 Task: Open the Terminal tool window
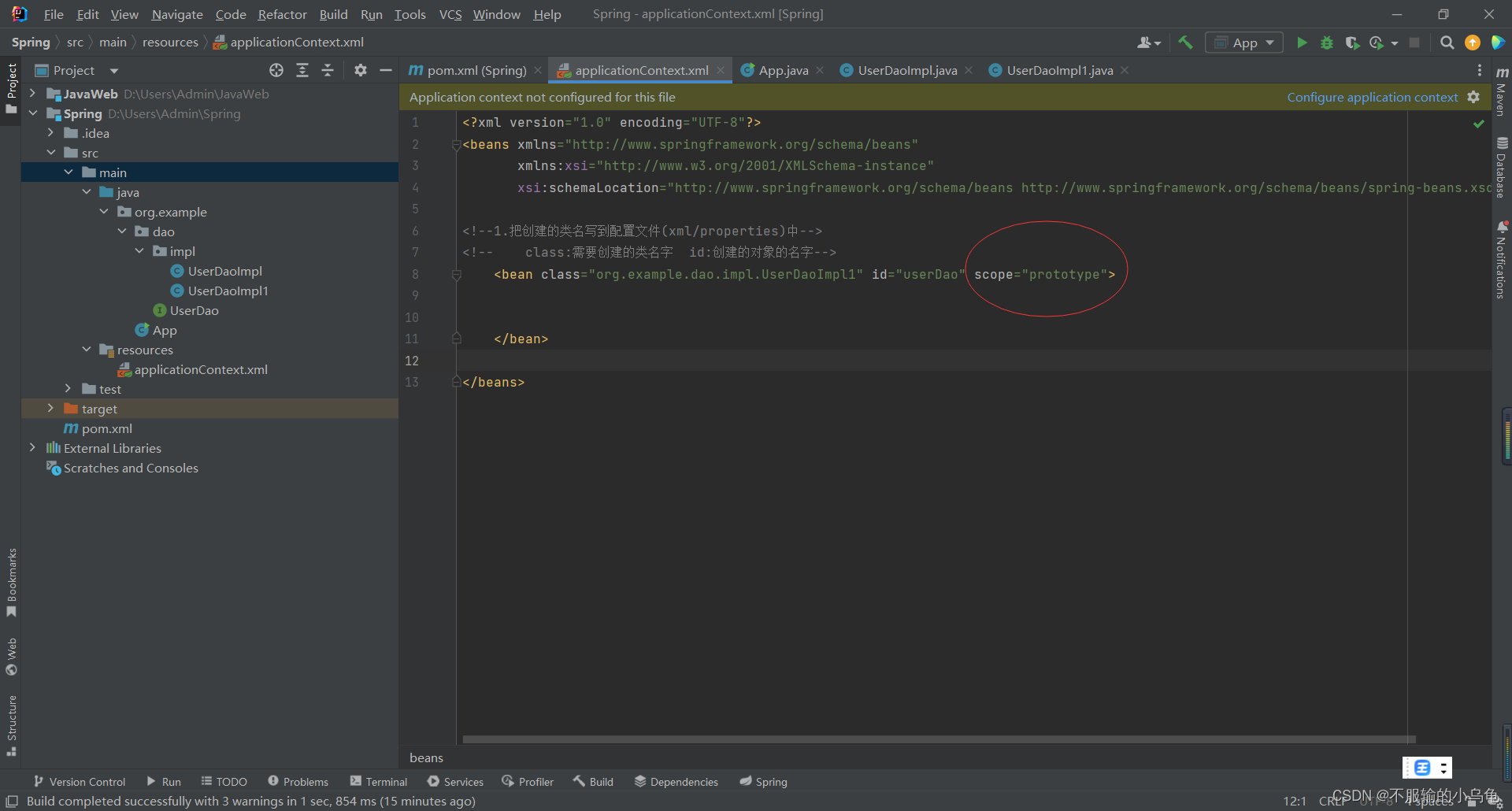(x=378, y=781)
